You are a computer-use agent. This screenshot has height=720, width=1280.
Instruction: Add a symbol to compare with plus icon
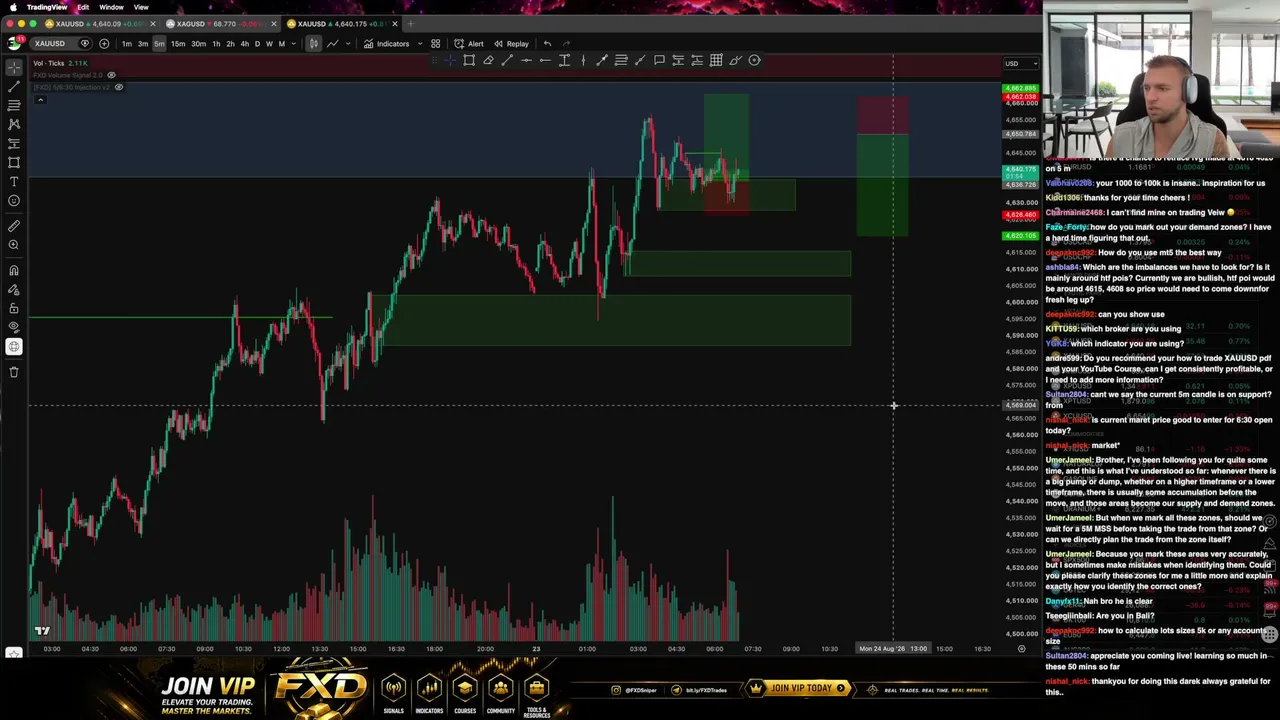pos(104,44)
